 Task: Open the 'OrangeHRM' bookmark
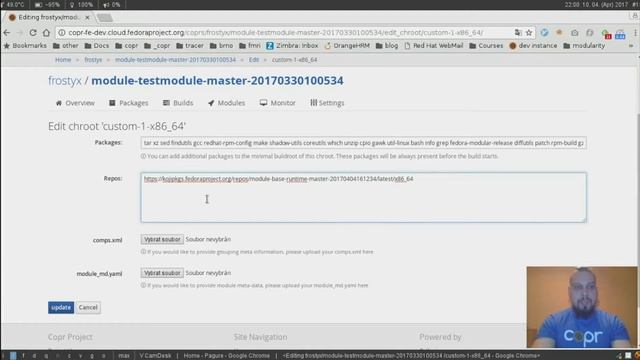pos(347,46)
